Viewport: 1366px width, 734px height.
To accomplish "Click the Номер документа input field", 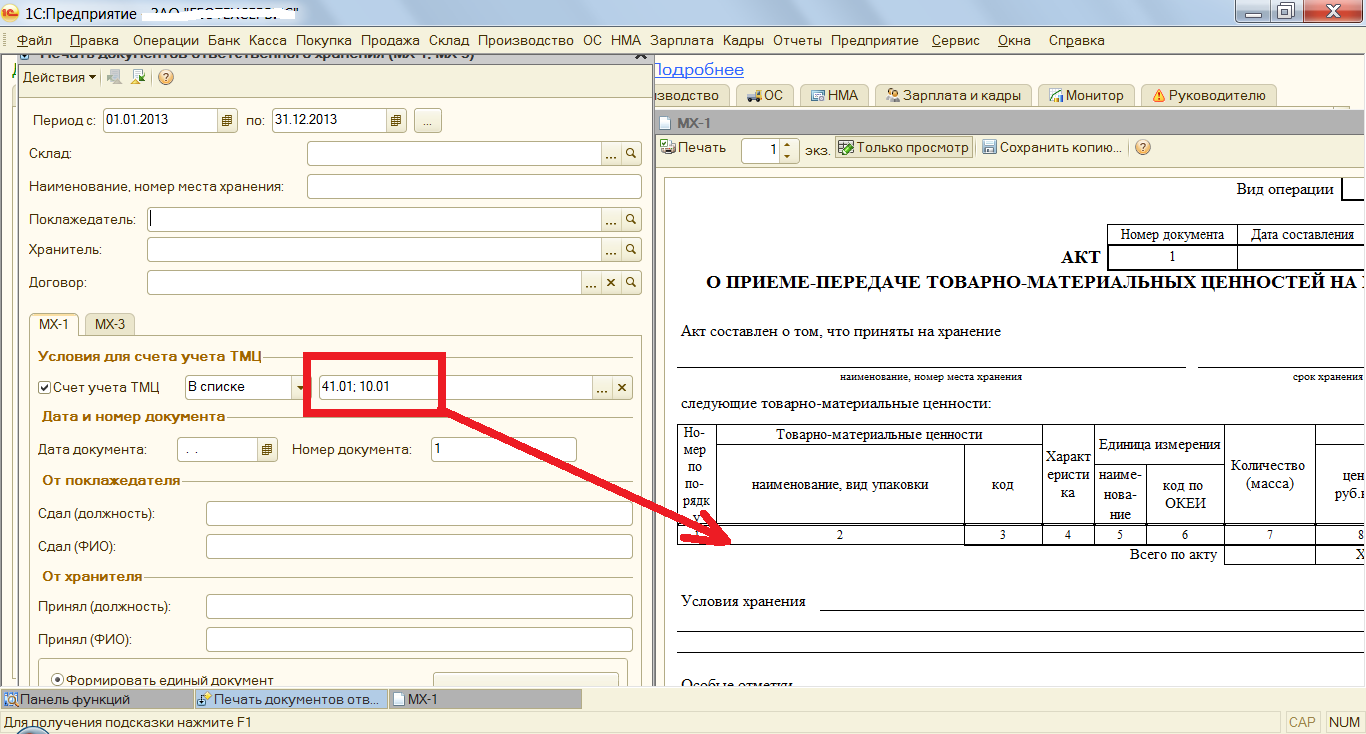I will [504, 450].
